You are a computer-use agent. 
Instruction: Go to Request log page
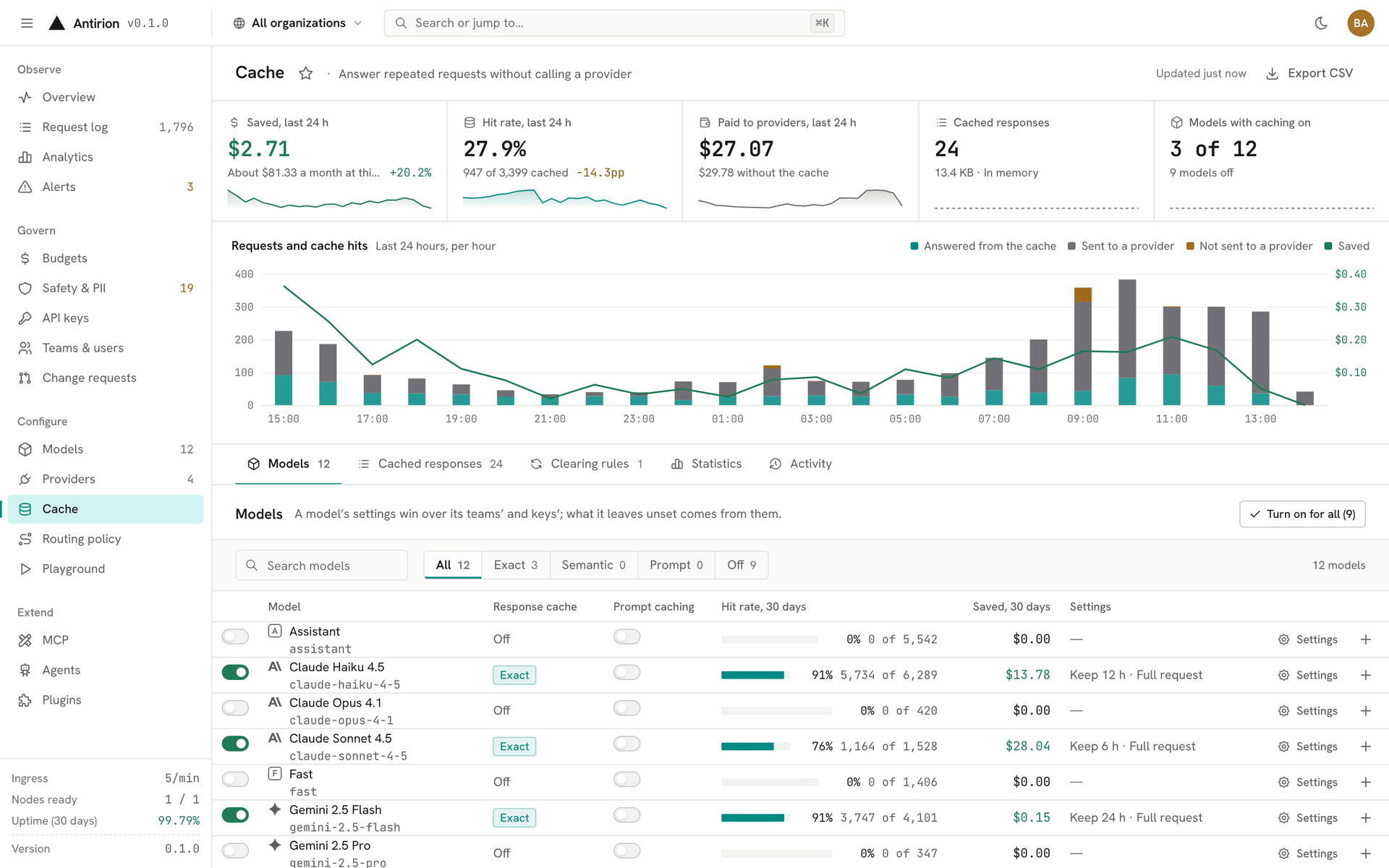click(106, 127)
